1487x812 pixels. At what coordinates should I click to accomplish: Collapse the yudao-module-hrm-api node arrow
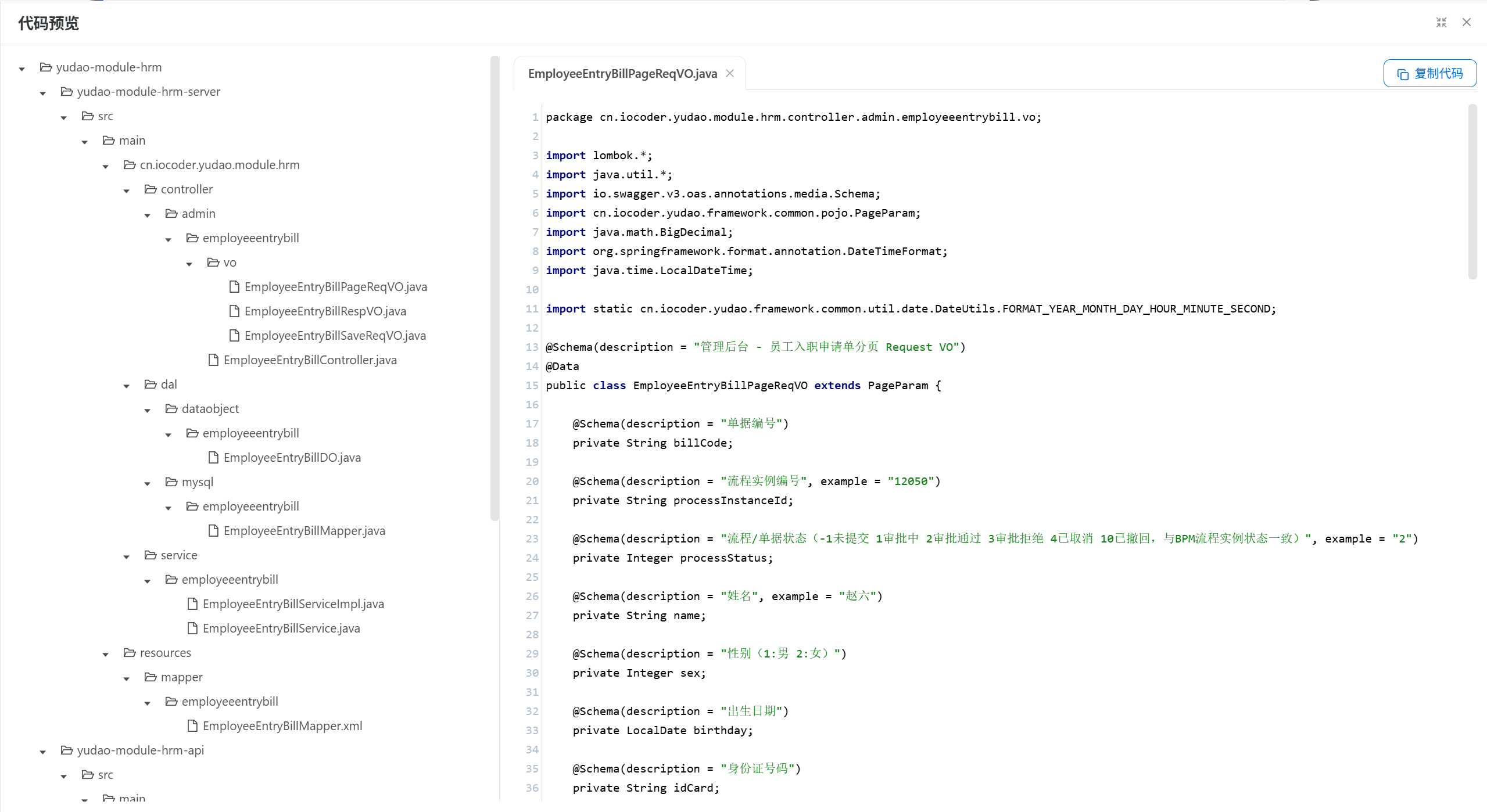pyautogui.click(x=43, y=752)
